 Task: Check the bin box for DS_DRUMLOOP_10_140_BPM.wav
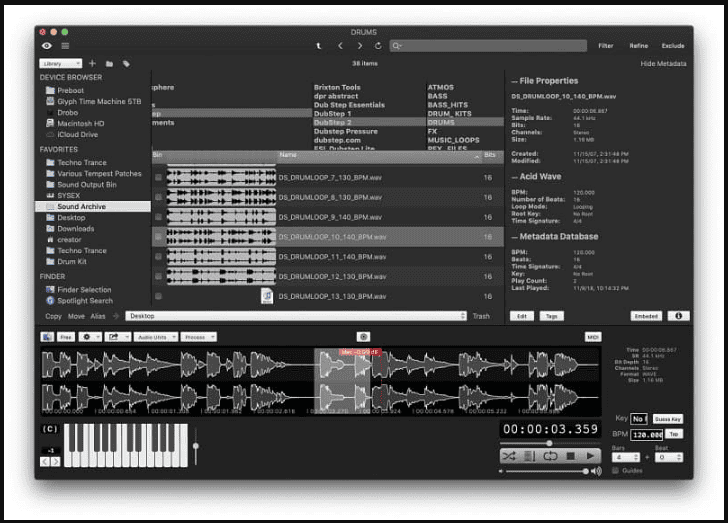click(x=158, y=237)
